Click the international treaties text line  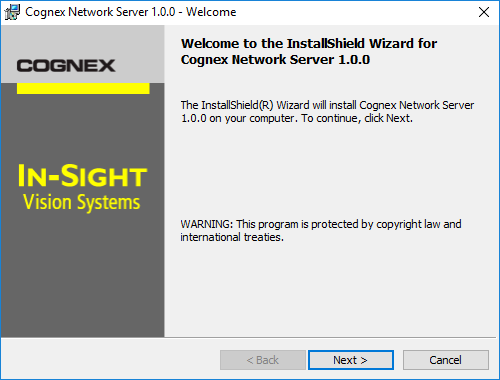tap(232, 237)
